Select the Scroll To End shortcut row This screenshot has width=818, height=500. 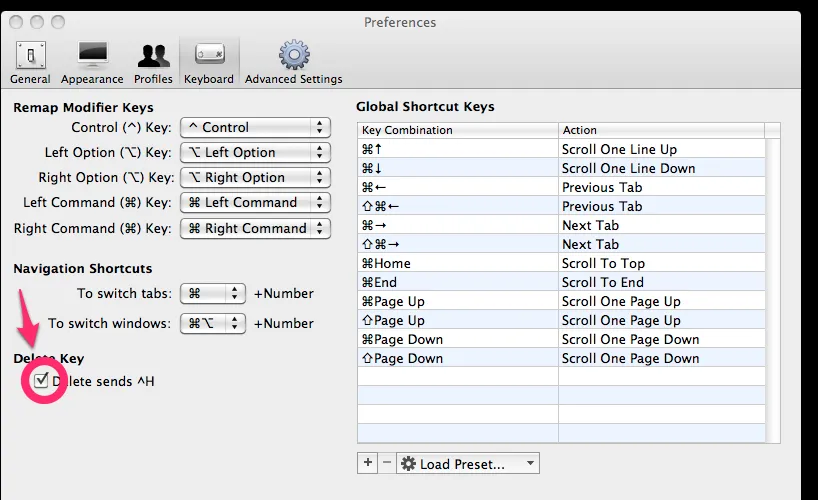click(x=560, y=282)
